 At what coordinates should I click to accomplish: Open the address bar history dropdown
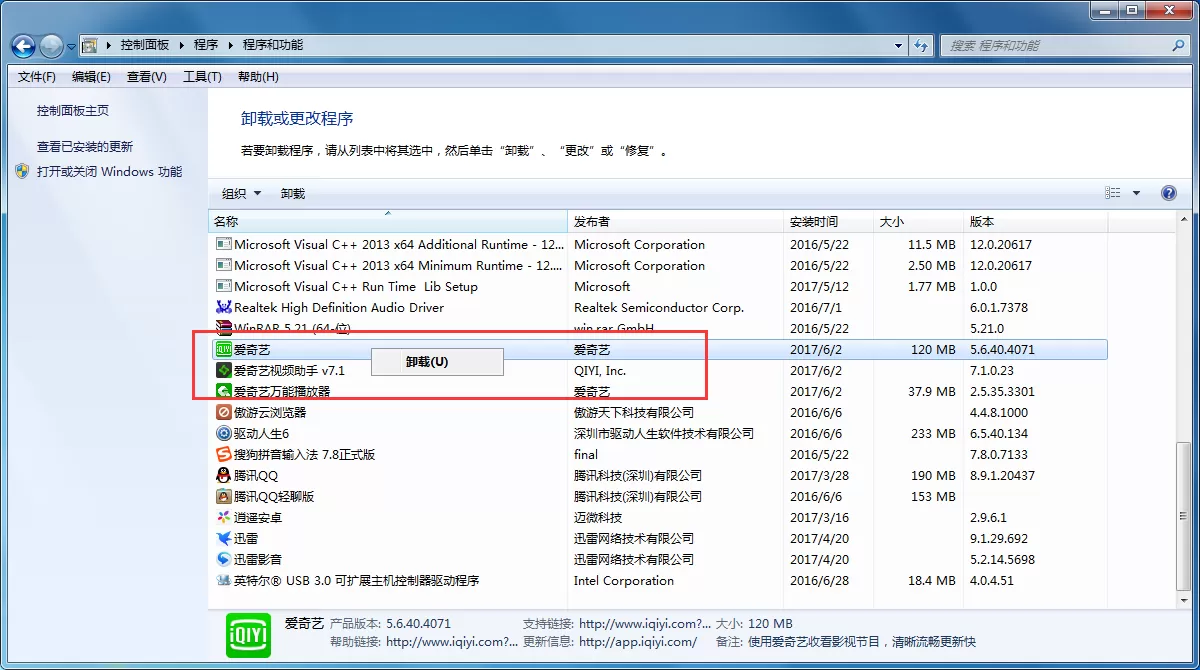click(899, 45)
